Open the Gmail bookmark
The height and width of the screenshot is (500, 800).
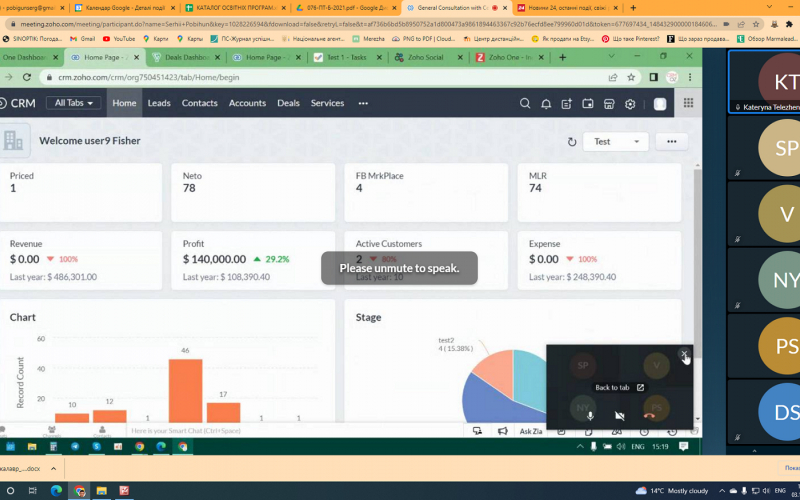click(83, 39)
